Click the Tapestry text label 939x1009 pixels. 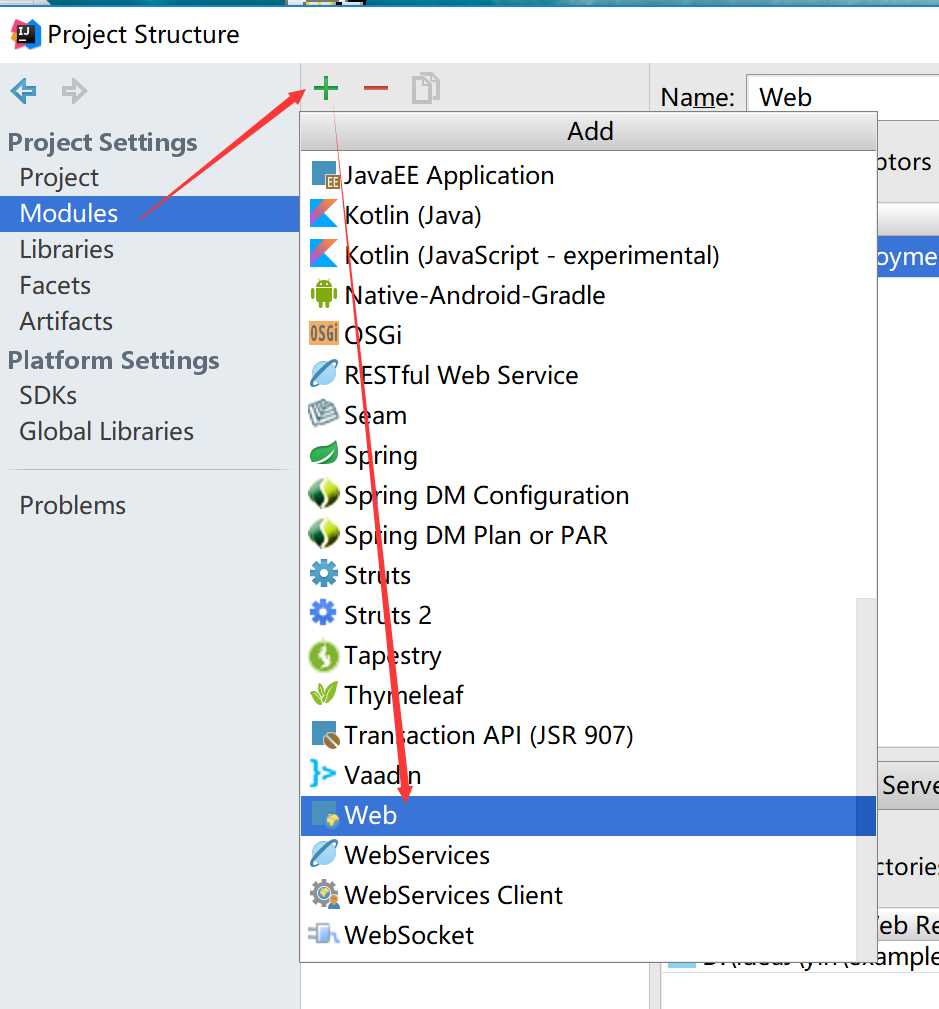pos(393,656)
